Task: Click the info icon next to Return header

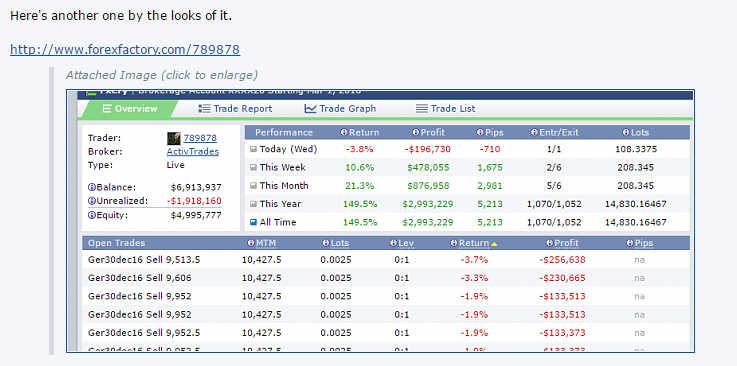Action: click(344, 133)
